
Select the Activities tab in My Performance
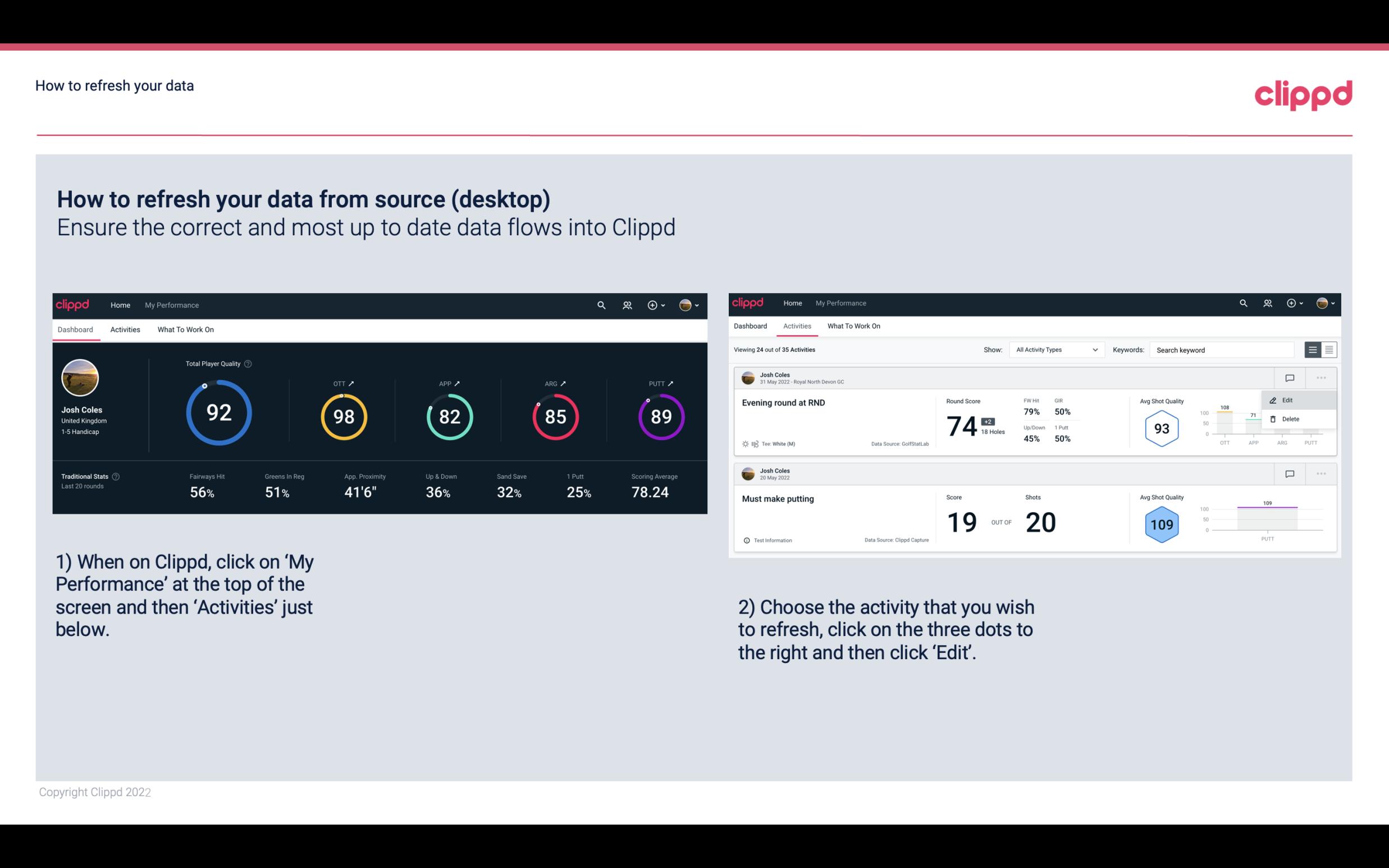click(123, 329)
